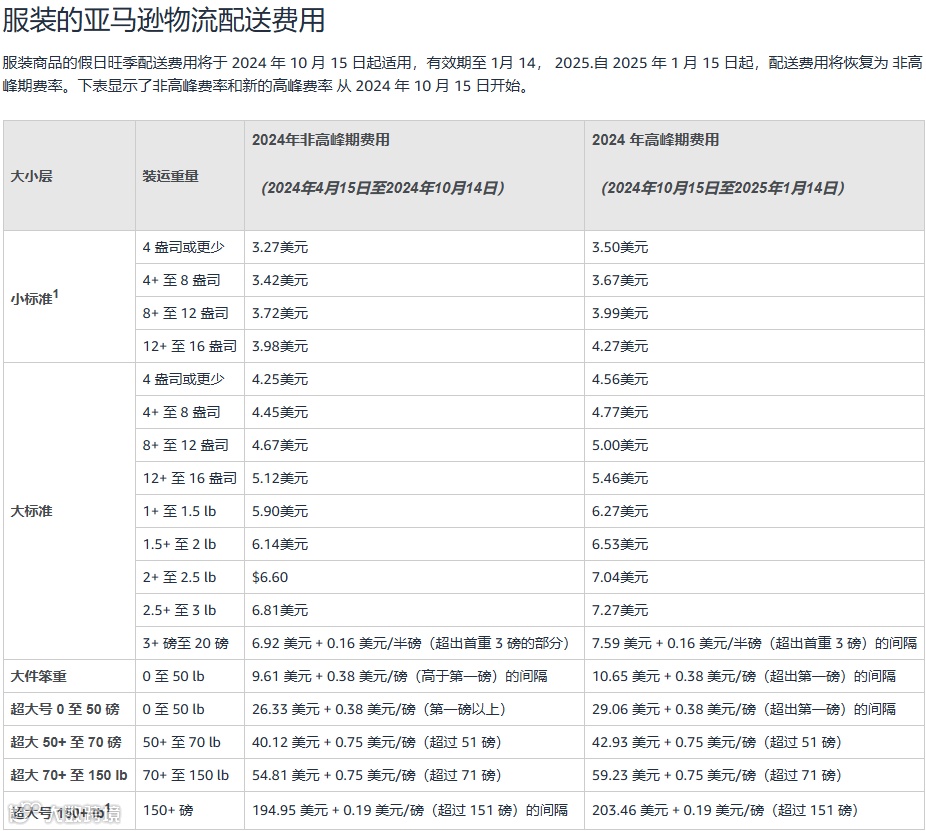Select the 150+ 磅 weight cell
The width and height of the screenshot is (926, 831).
(190, 810)
